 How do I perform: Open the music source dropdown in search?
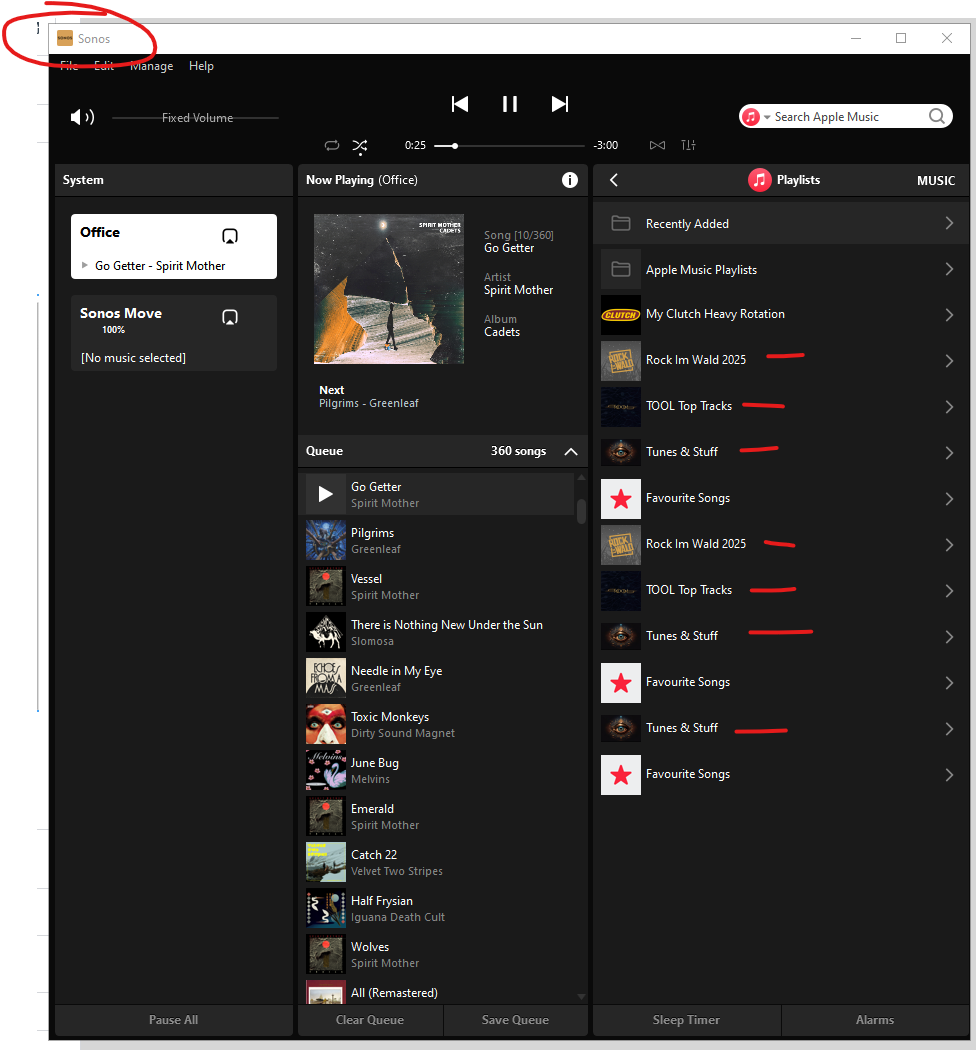[767, 117]
